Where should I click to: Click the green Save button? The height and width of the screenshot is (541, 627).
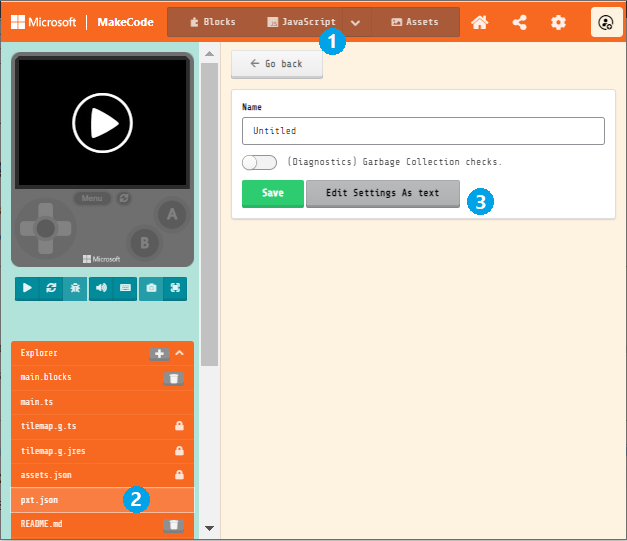tap(273, 193)
